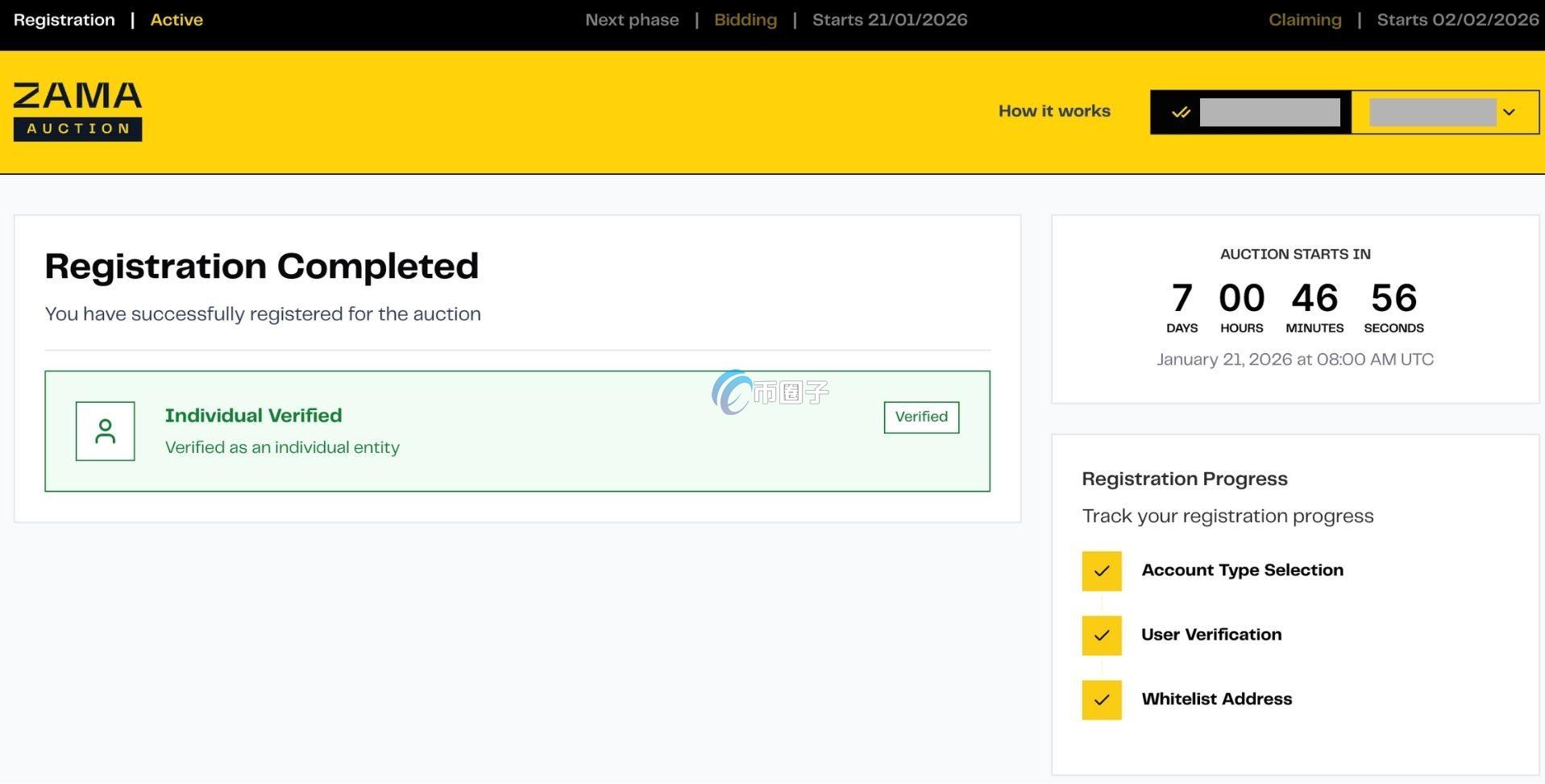1545x784 pixels.
Task: Expand the wallet dropdown chevron
Action: [1509, 112]
